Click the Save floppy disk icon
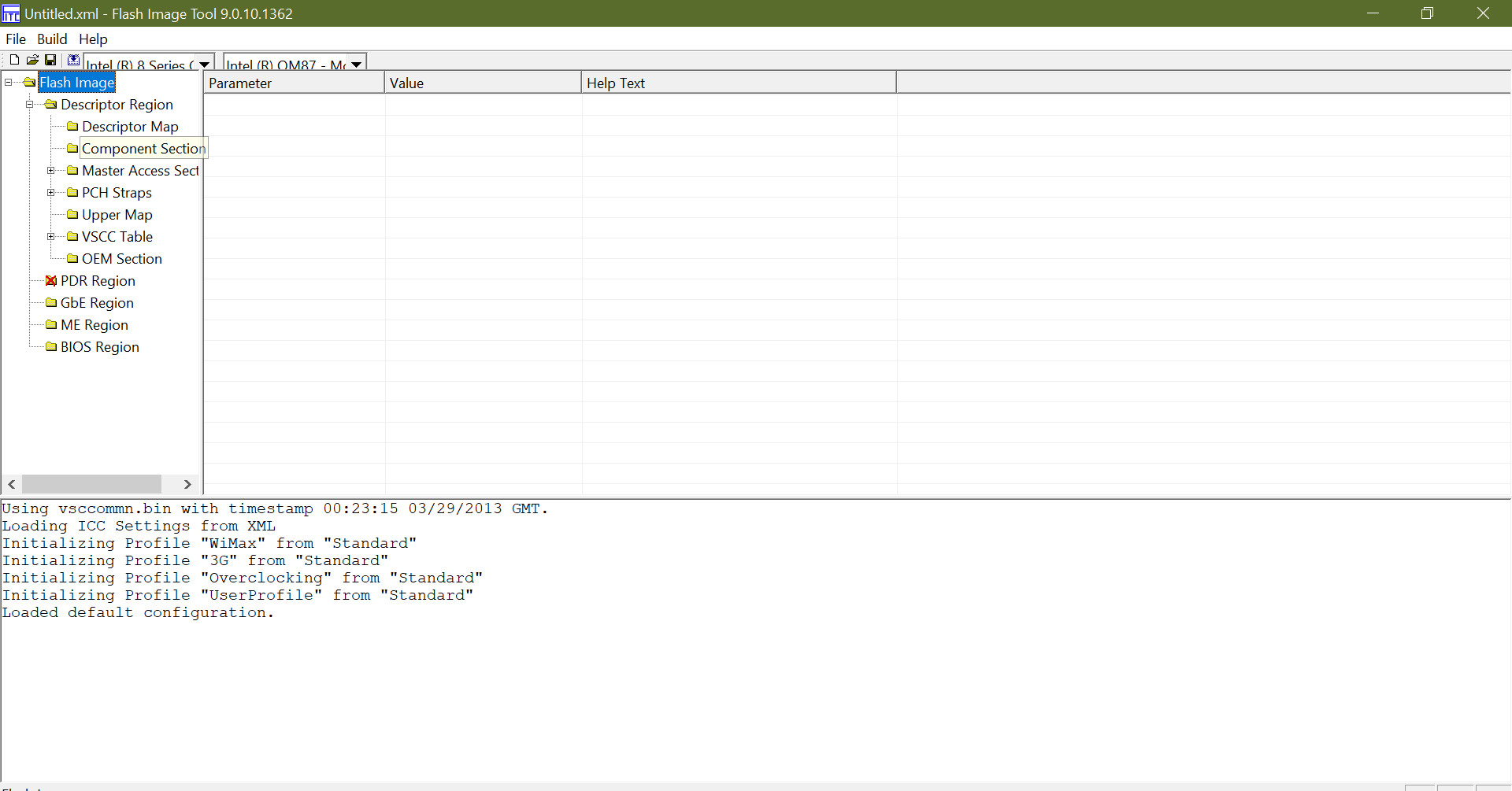1512x791 pixels. (50, 60)
